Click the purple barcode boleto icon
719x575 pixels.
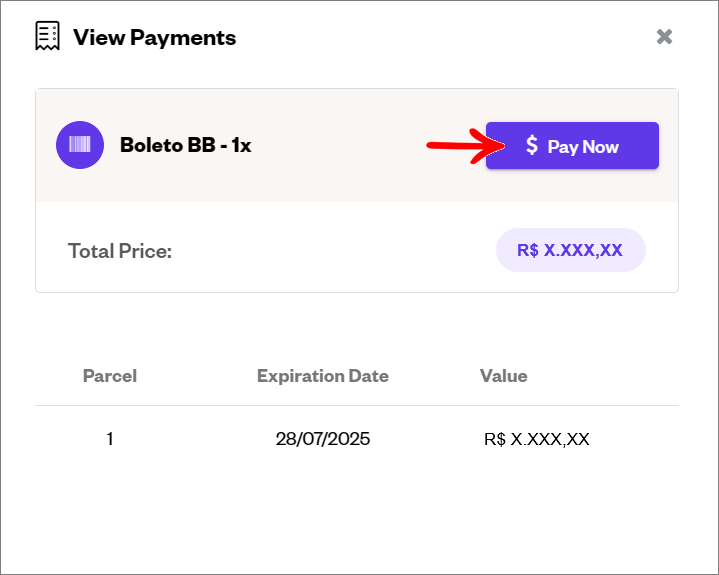tap(80, 145)
